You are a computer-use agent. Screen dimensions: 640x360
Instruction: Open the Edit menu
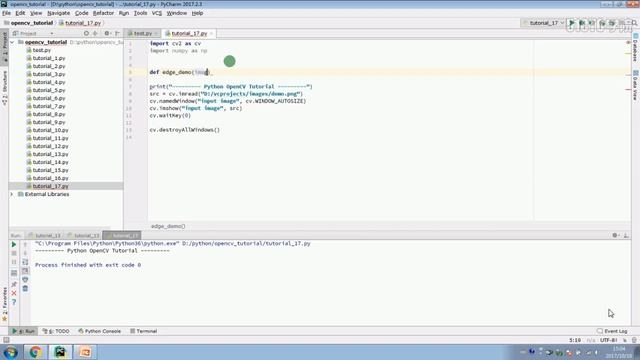click(20, 13)
